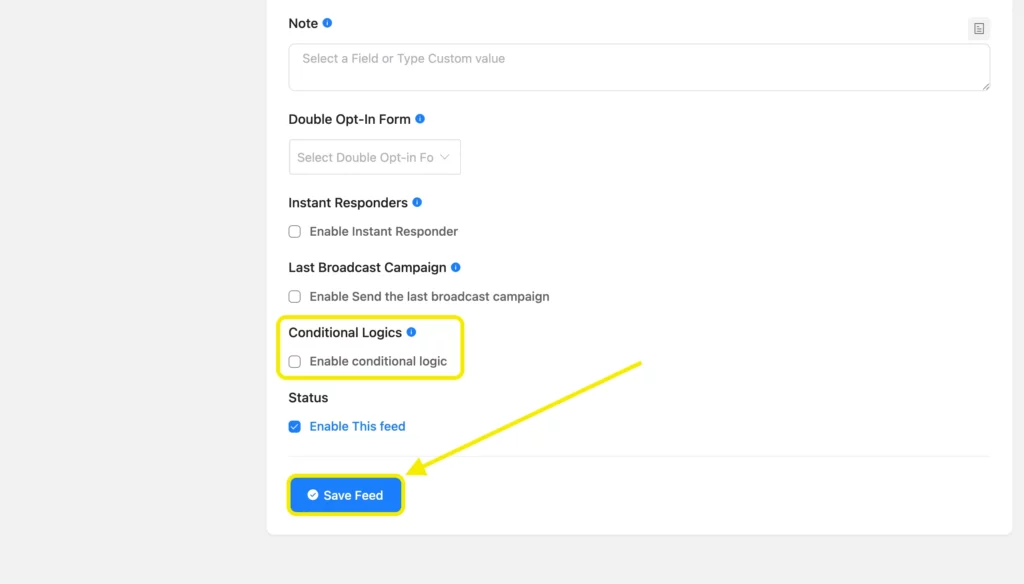1024x584 pixels.
Task: Click the checkmark icon inside Save Feed
Action: point(313,495)
